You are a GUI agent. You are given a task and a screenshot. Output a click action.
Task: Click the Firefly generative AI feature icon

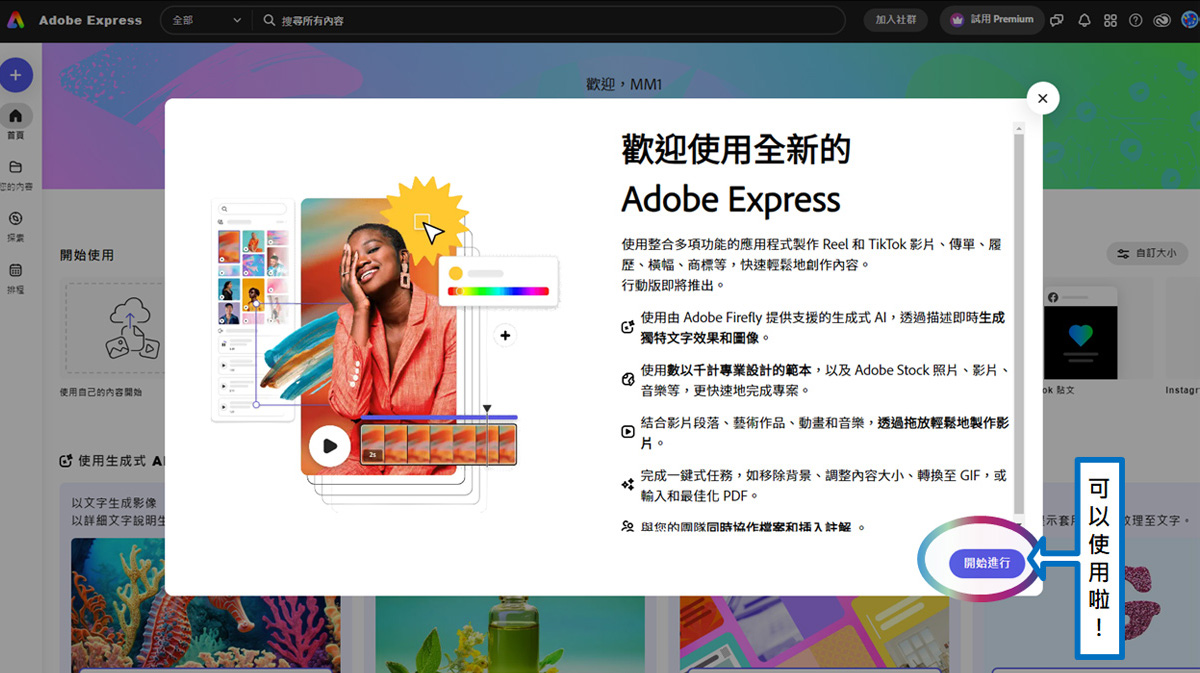[x=628, y=327]
